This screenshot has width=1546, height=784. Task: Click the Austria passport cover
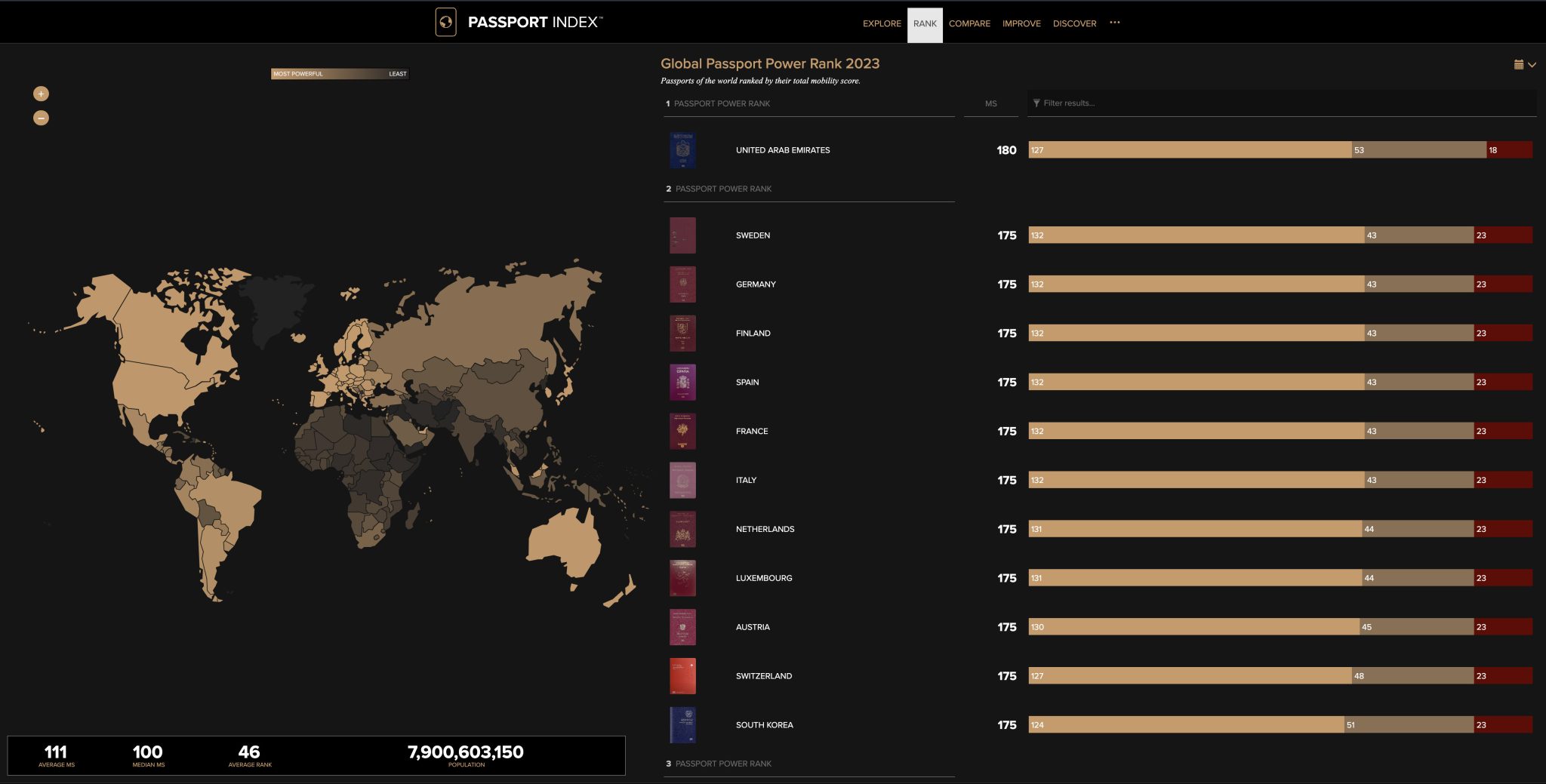(x=682, y=627)
